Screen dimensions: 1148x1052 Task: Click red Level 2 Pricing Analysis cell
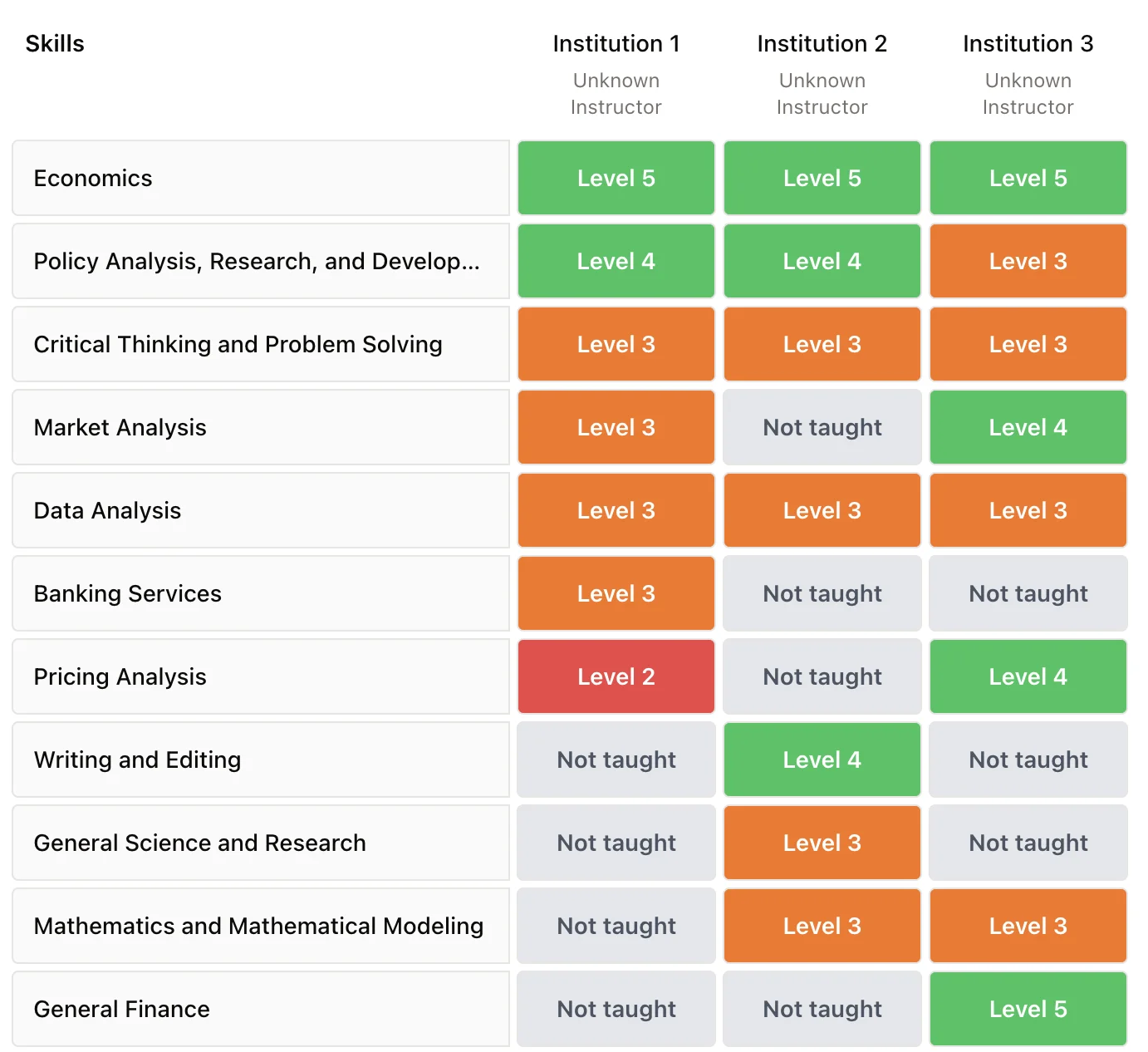[616, 676]
